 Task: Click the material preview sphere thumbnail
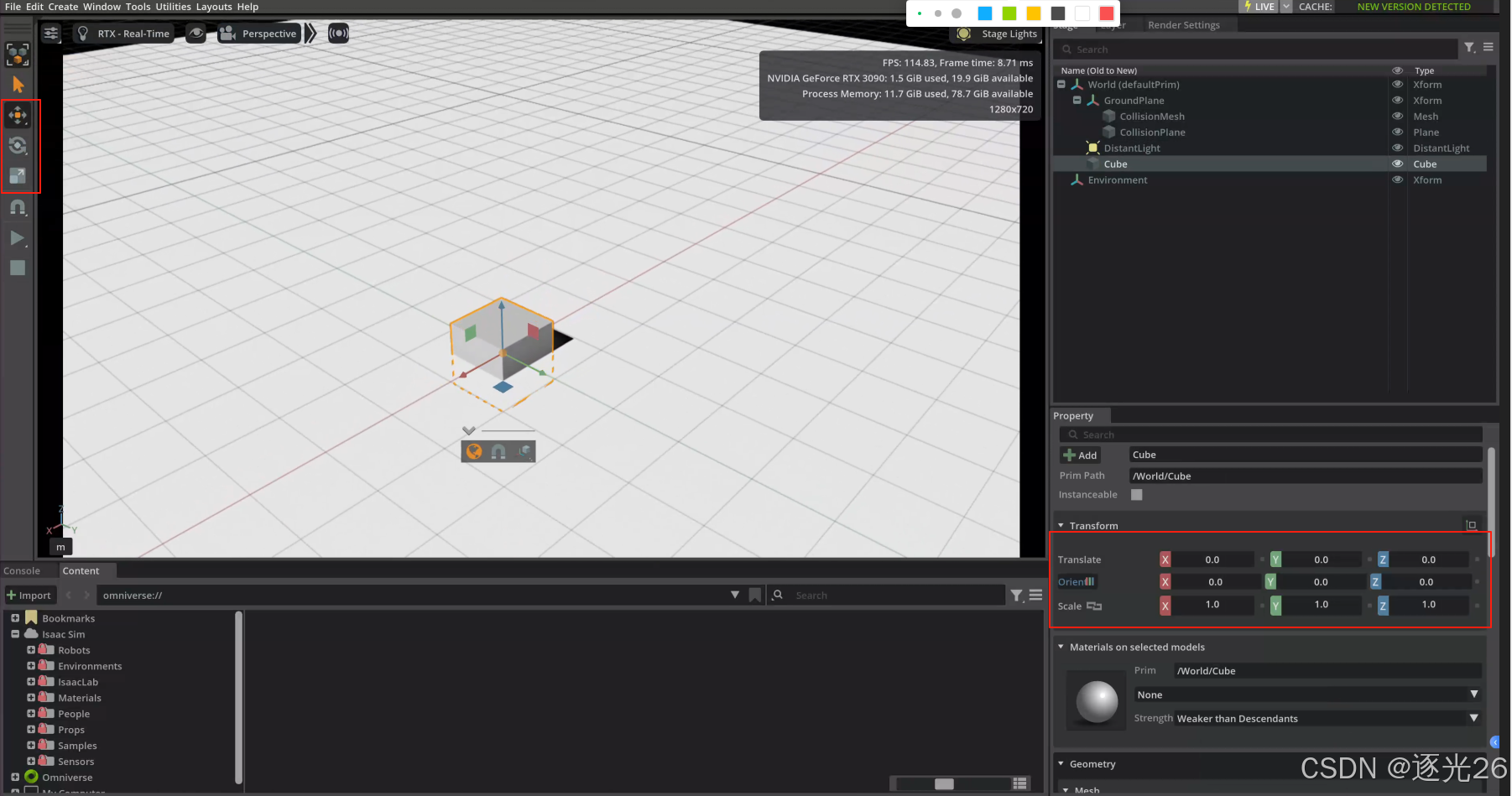coord(1097,702)
